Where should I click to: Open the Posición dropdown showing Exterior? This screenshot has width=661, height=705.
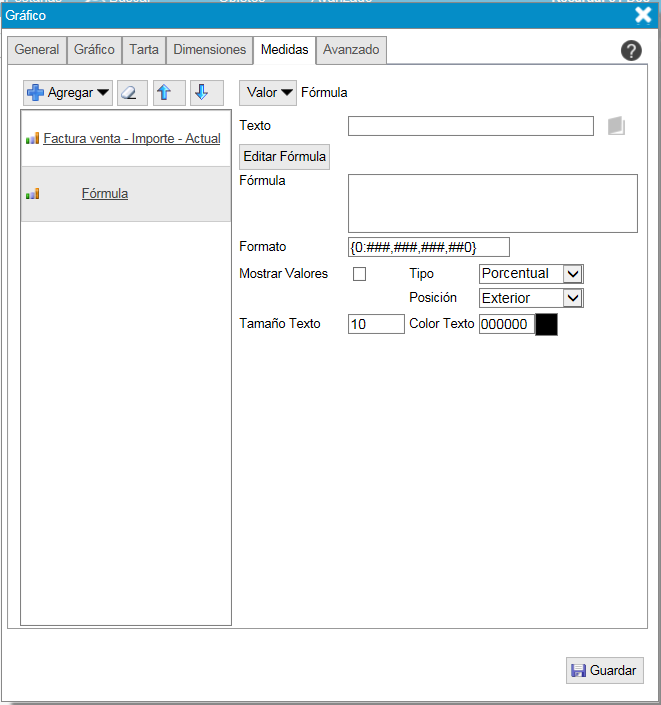(530, 298)
